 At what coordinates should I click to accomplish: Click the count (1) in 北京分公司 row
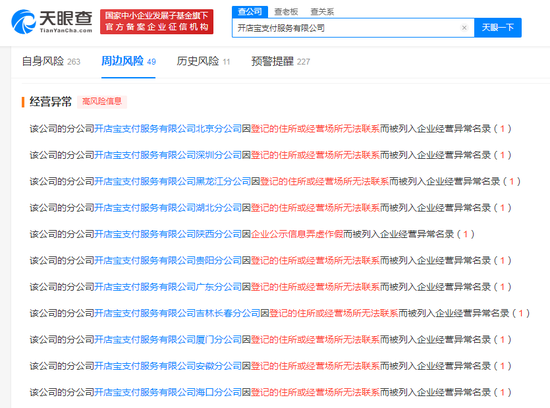click(502, 129)
